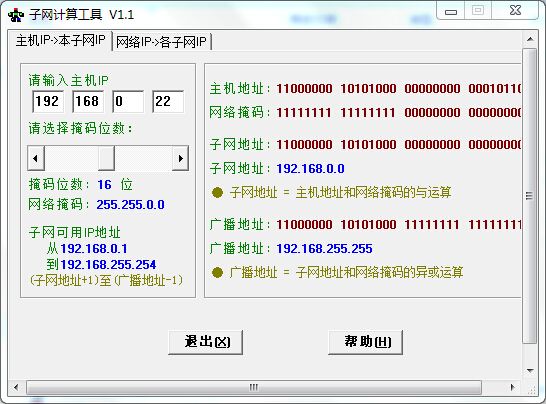Click the horizontal scrollbar thumb
Viewport: 546px width, 404px height.
click(254, 387)
